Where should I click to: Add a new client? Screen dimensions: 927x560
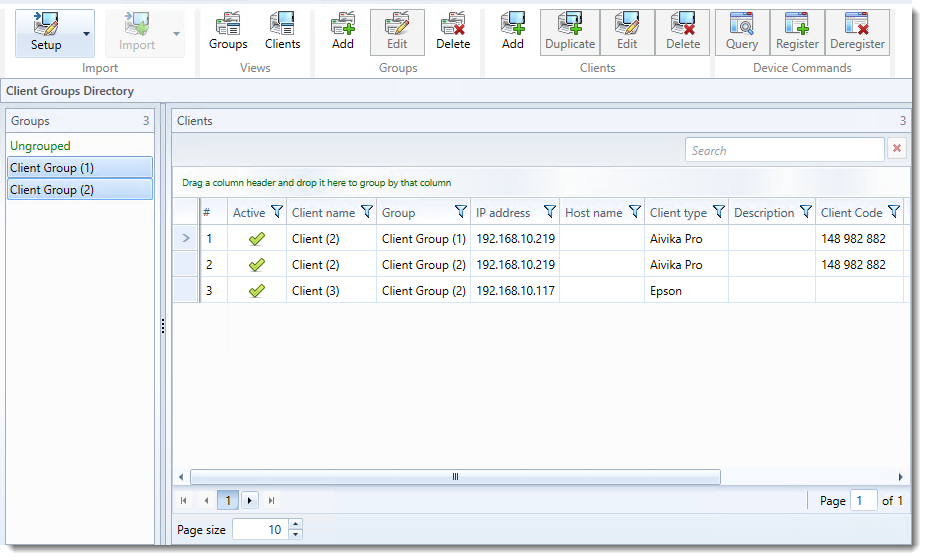pos(513,33)
